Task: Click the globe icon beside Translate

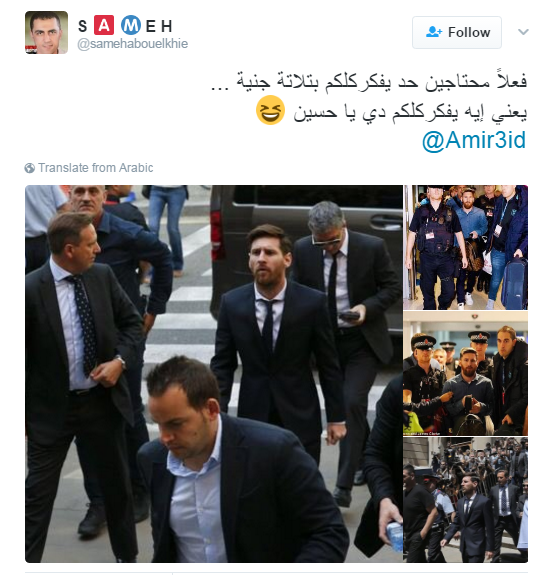Action: tap(30, 168)
